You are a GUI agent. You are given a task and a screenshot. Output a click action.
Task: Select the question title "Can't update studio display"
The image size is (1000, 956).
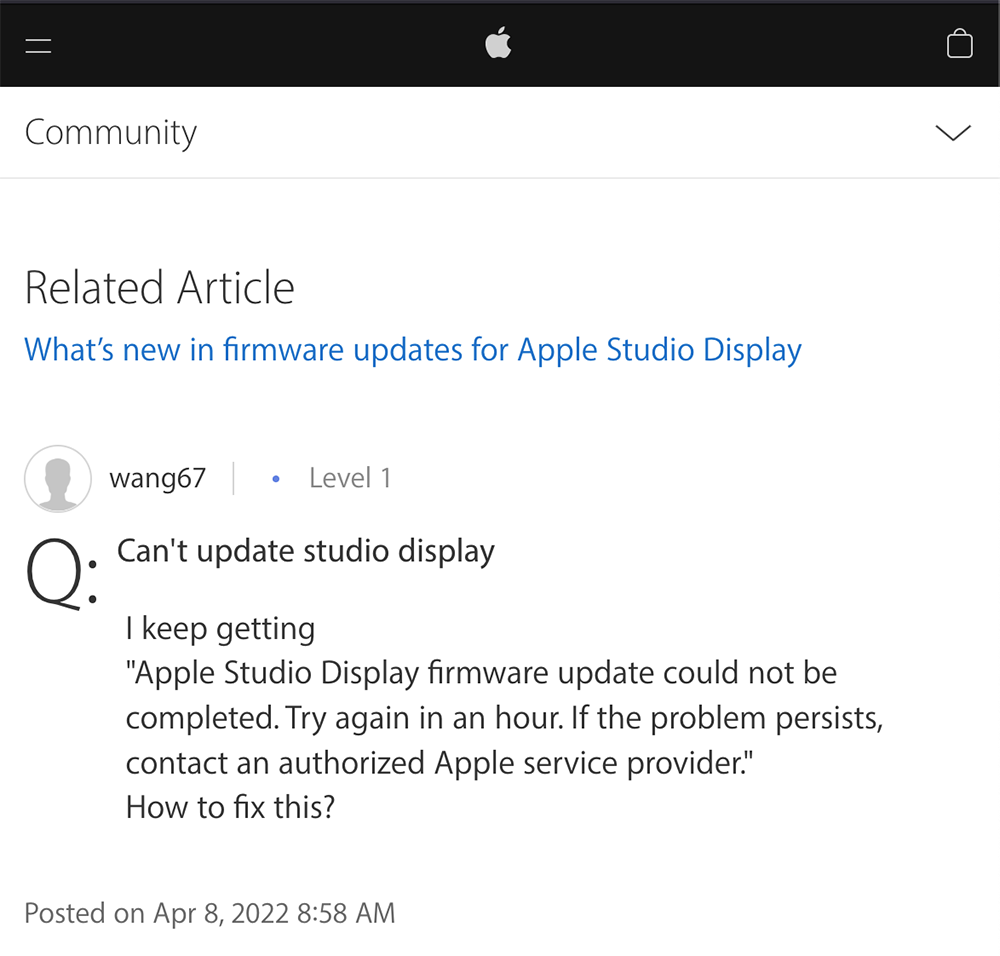click(306, 552)
